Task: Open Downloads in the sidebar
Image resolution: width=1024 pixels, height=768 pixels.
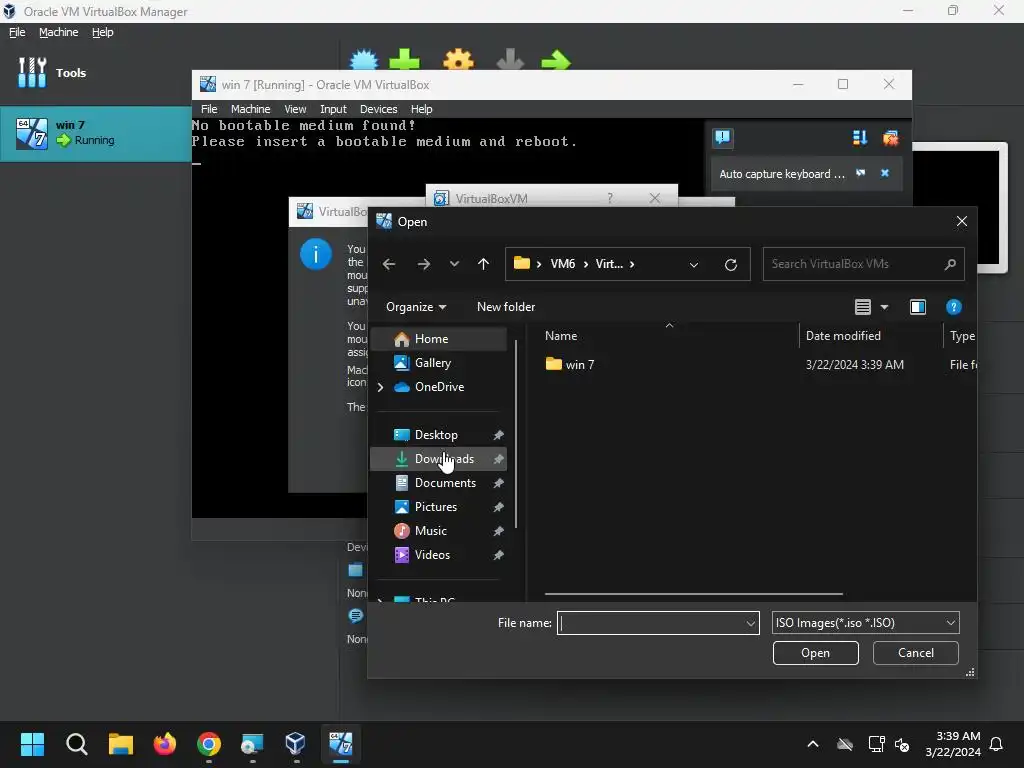Action: click(x=438, y=459)
